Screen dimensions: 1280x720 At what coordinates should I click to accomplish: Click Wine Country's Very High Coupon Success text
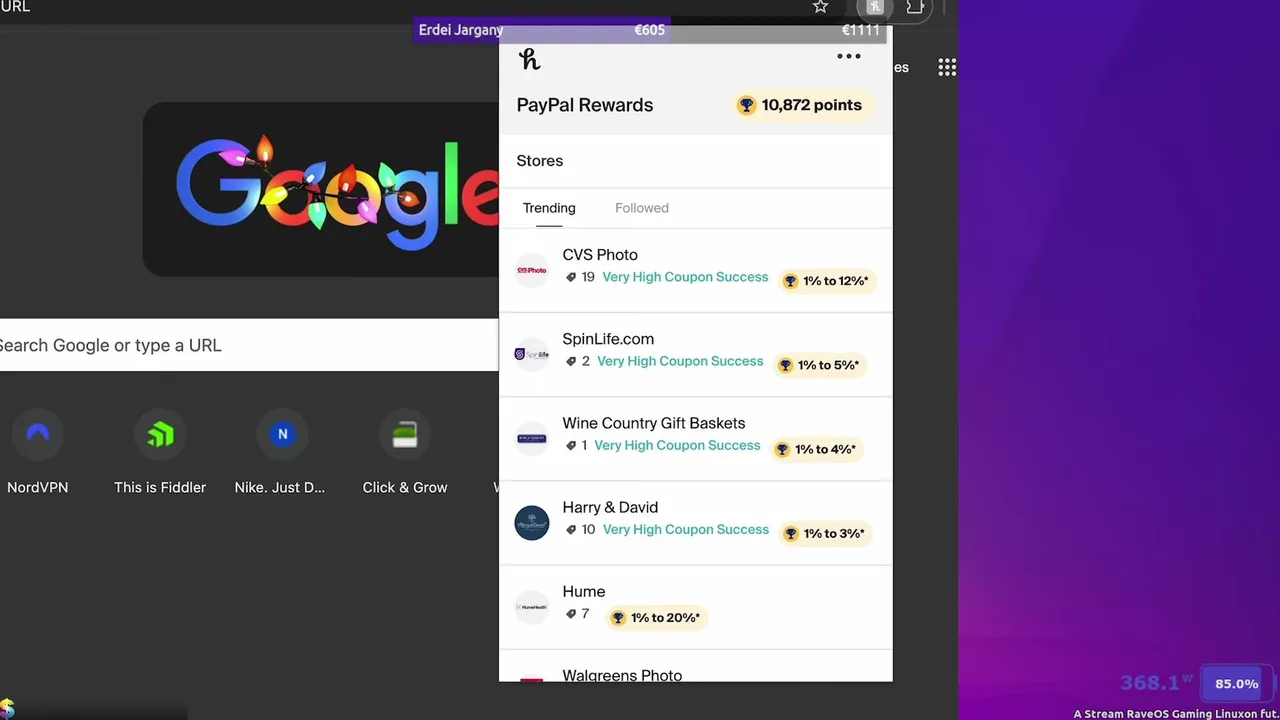coord(677,445)
